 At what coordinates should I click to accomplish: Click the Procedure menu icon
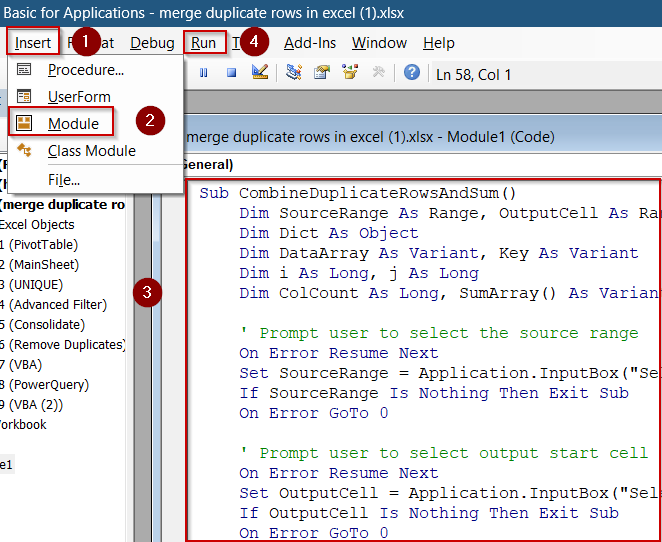[24, 69]
